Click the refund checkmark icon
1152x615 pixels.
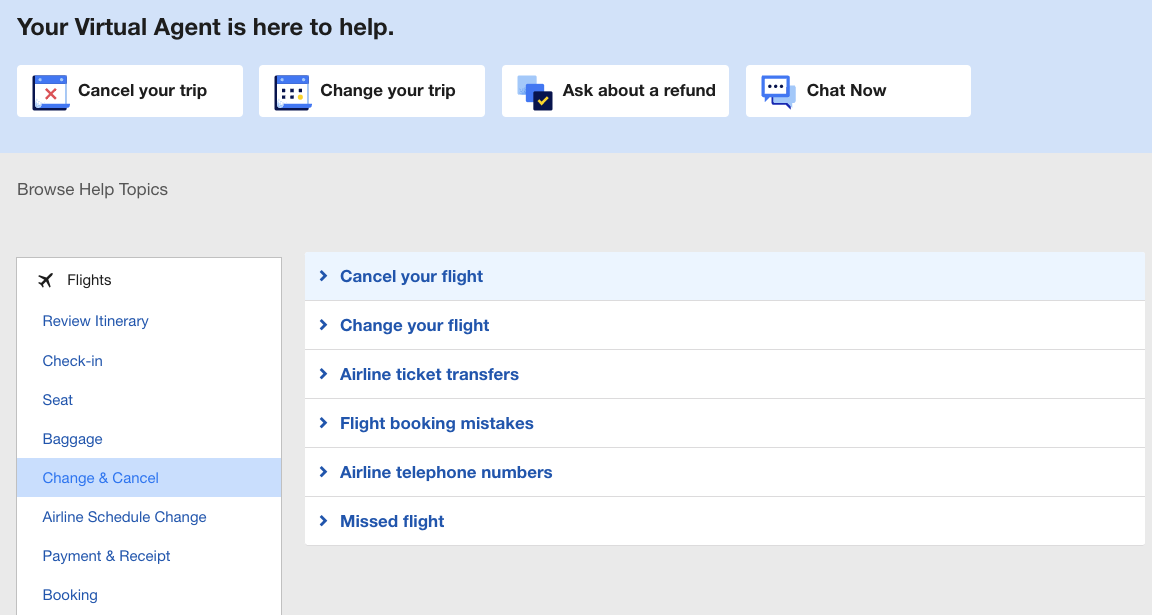[x=535, y=91]
